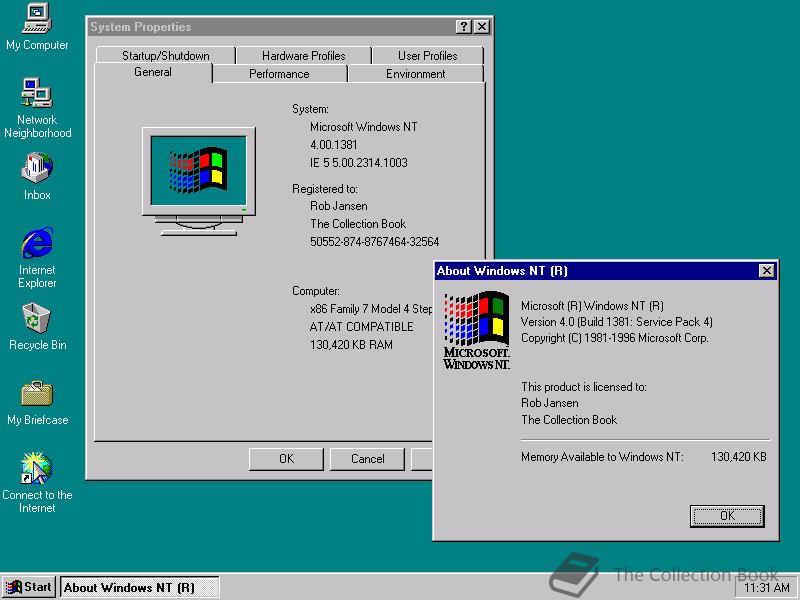Click the About Windows NT (R) taskbar button

(140, 588)
